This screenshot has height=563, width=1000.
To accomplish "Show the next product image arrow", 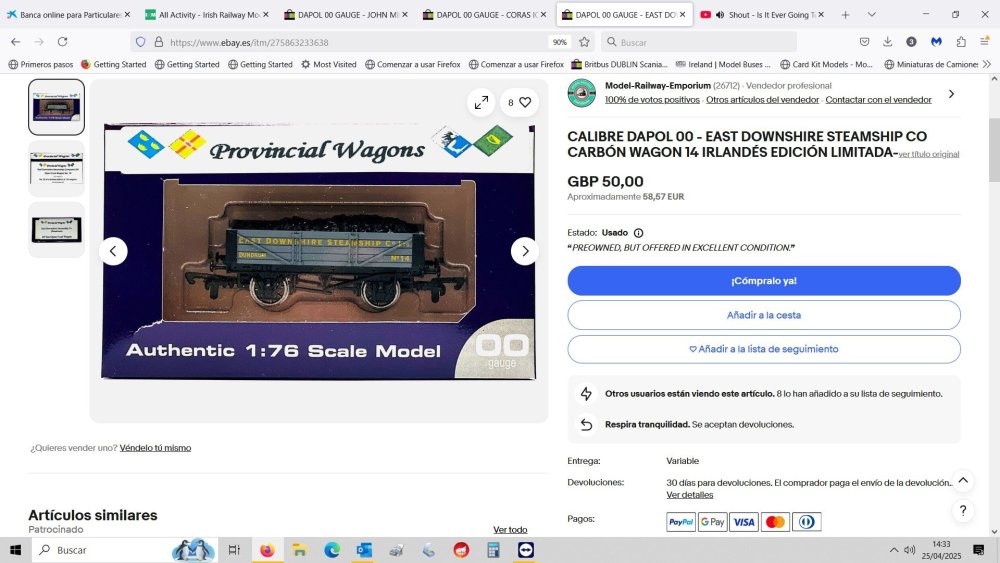I will (x=525, y=251).
